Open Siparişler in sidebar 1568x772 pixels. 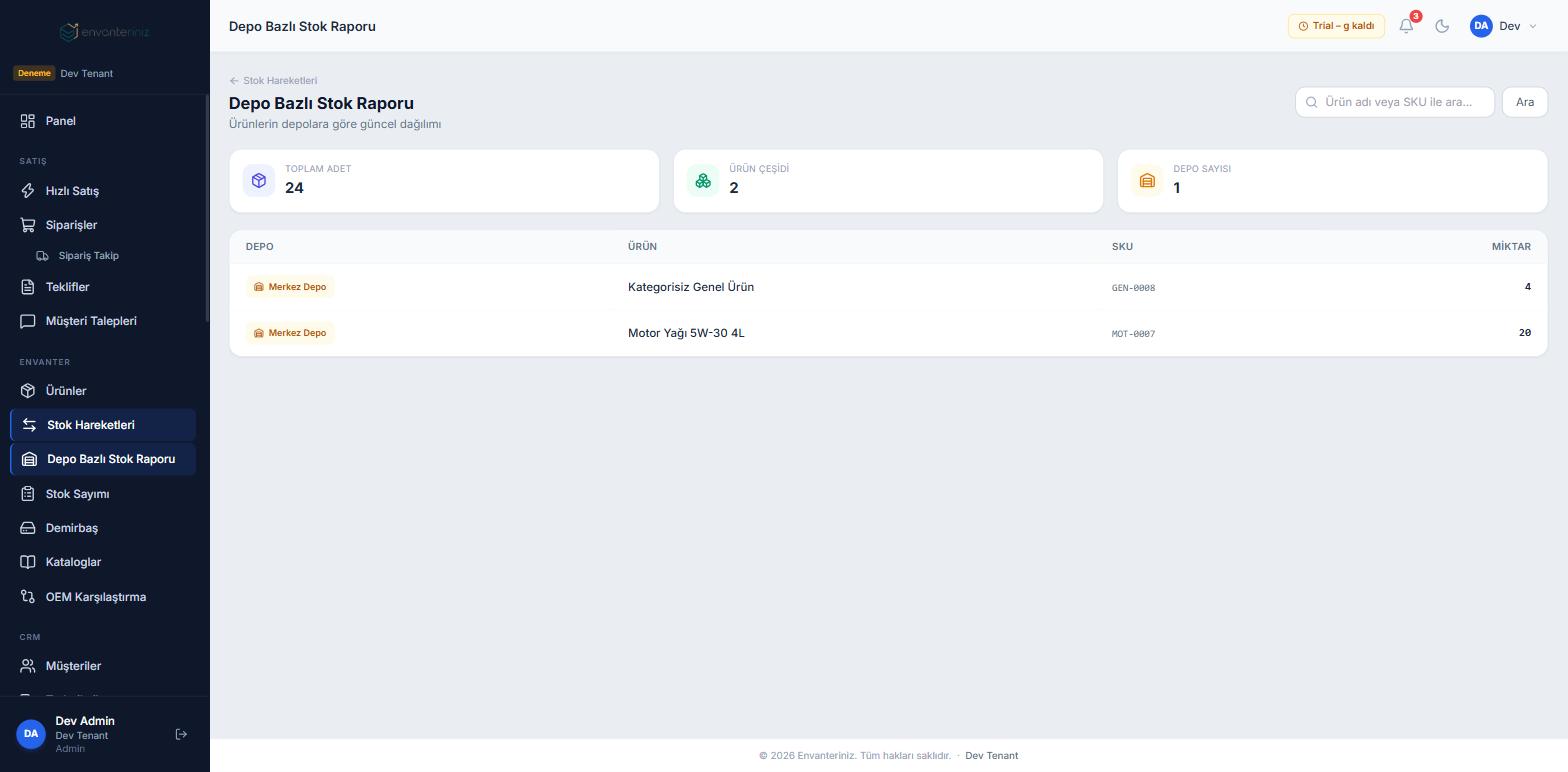104,225
